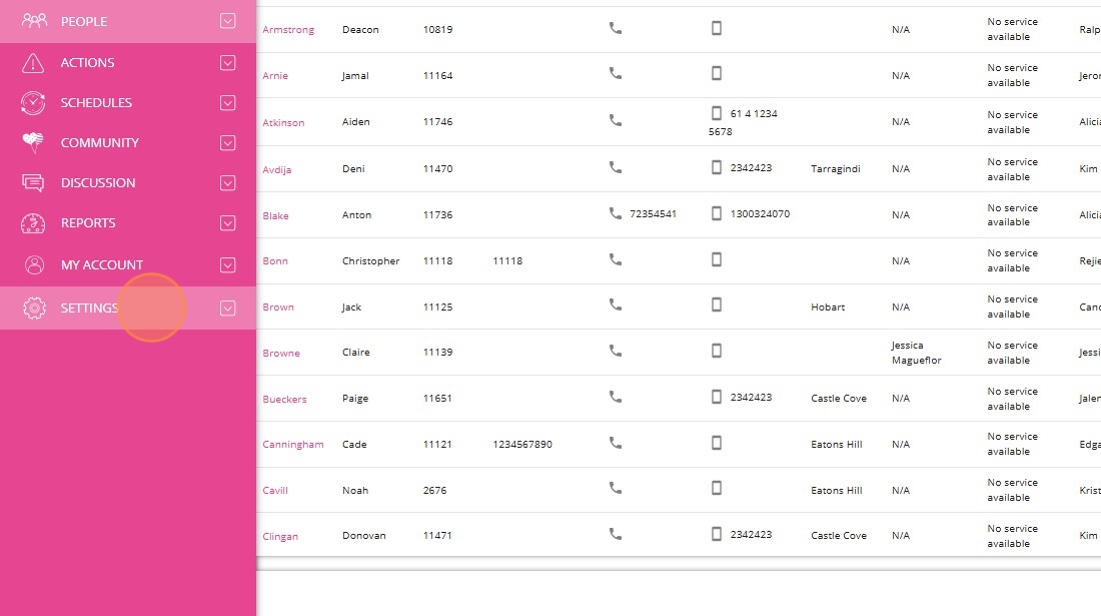Click the Clingan surname link

[x=280, y=536]
